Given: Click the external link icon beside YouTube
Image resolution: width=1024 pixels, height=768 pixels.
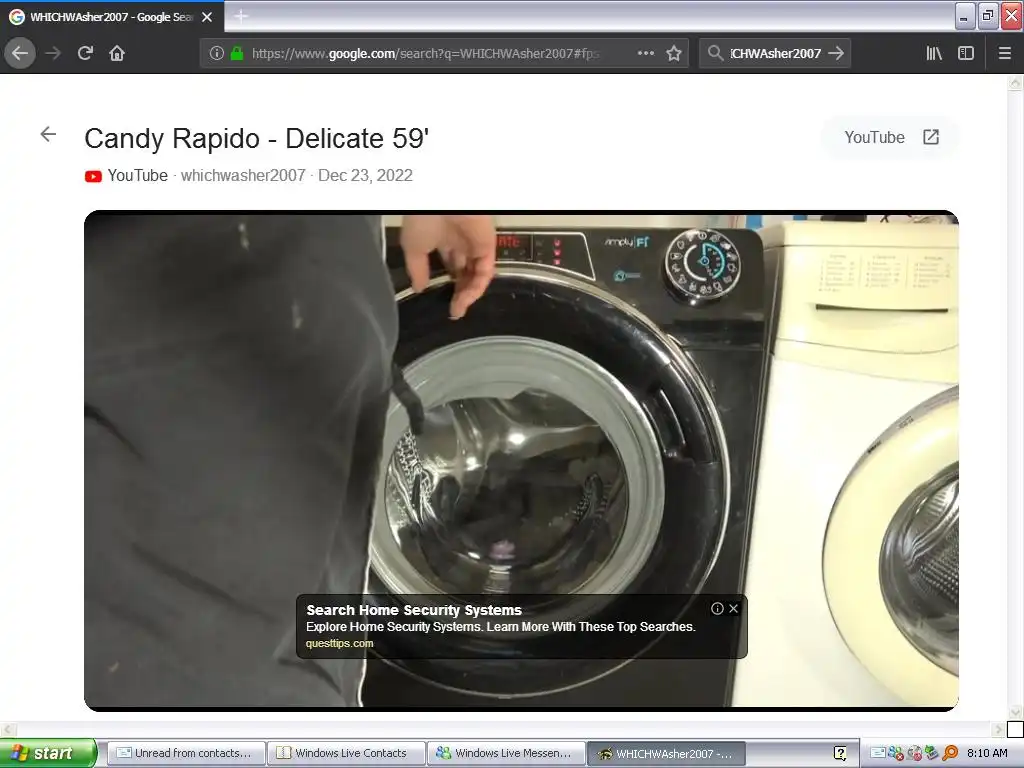Looking at the screenshot, I should (x=931, y=137).
